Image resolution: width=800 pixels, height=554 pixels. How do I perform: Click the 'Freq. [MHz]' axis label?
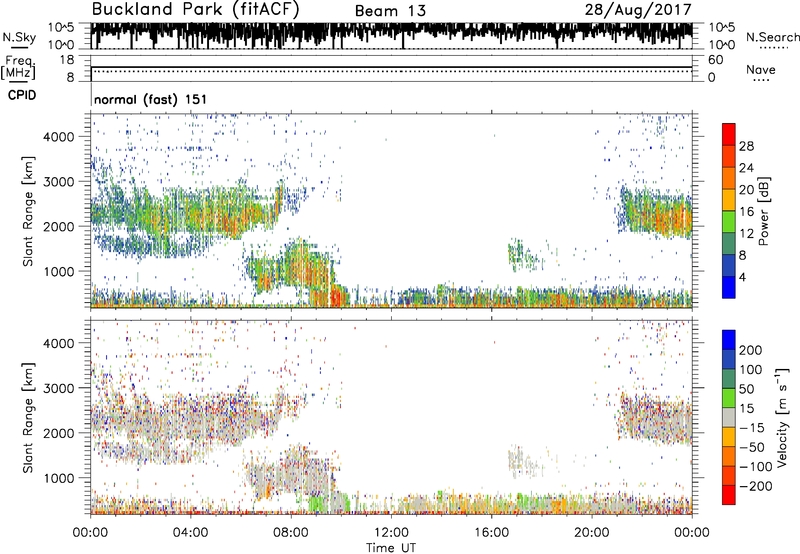[18, 67]
